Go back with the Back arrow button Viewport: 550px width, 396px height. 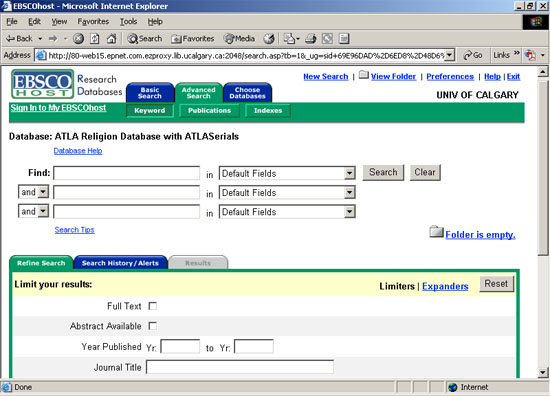pyautogui.click(x=19, y=39)
